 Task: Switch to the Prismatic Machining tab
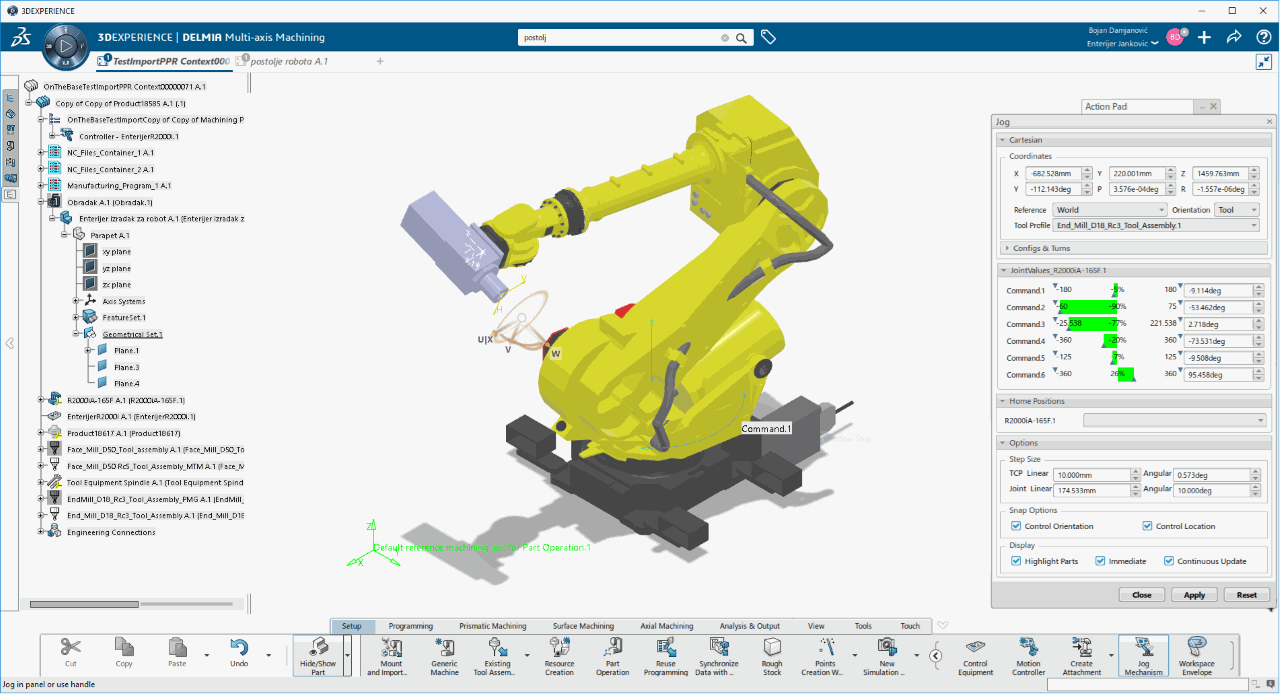click(492, 626)
